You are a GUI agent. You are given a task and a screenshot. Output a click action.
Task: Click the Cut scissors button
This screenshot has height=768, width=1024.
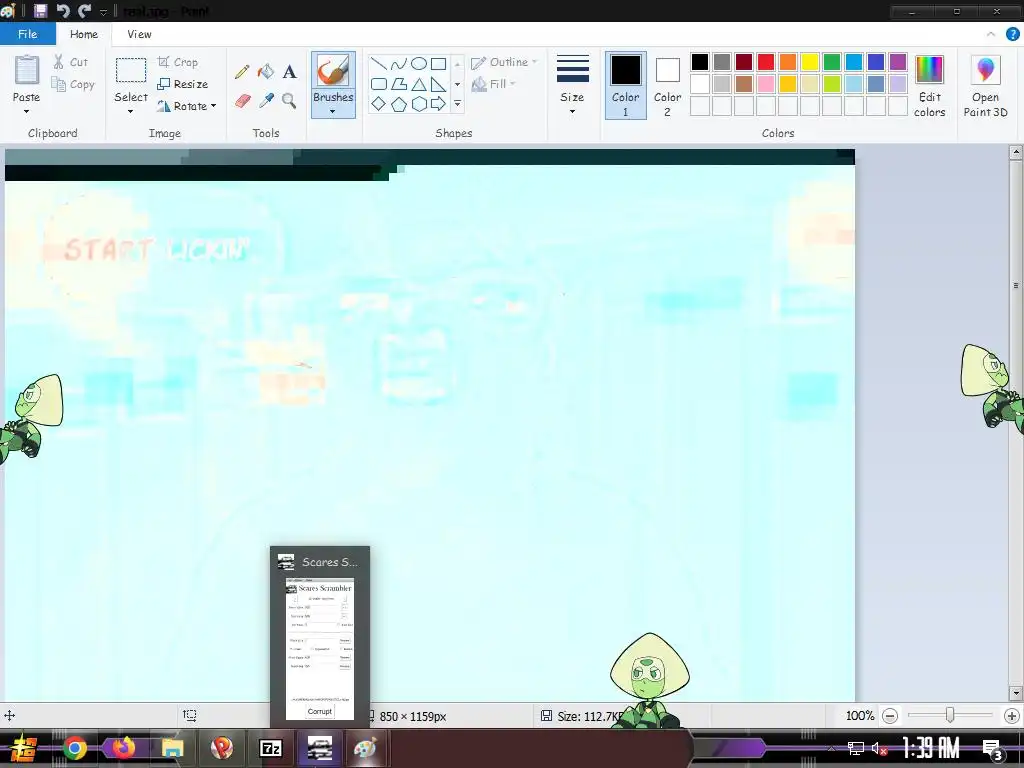click(x=71, y=62)
